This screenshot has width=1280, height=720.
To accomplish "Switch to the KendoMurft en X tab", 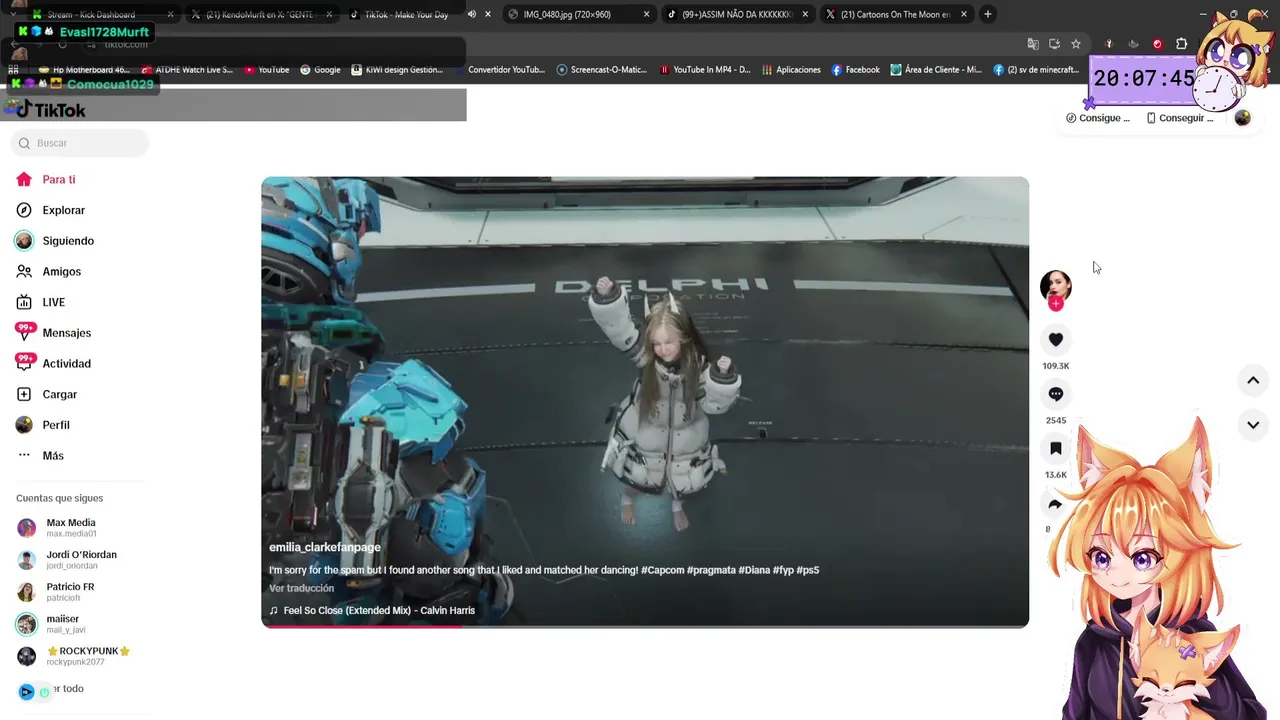I will pyautogui.click(x=258, y=14).
